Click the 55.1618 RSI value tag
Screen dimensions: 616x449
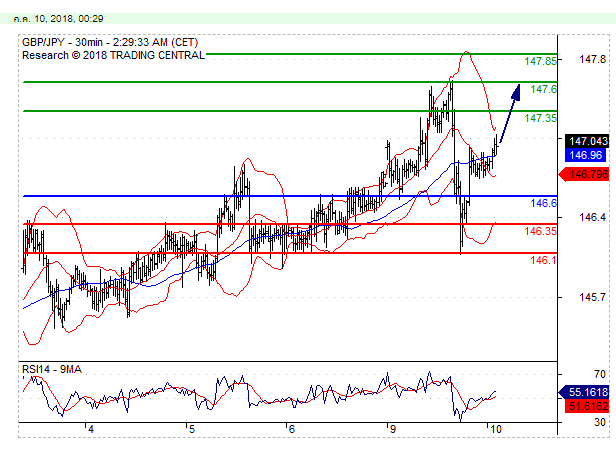click(584, 392)
